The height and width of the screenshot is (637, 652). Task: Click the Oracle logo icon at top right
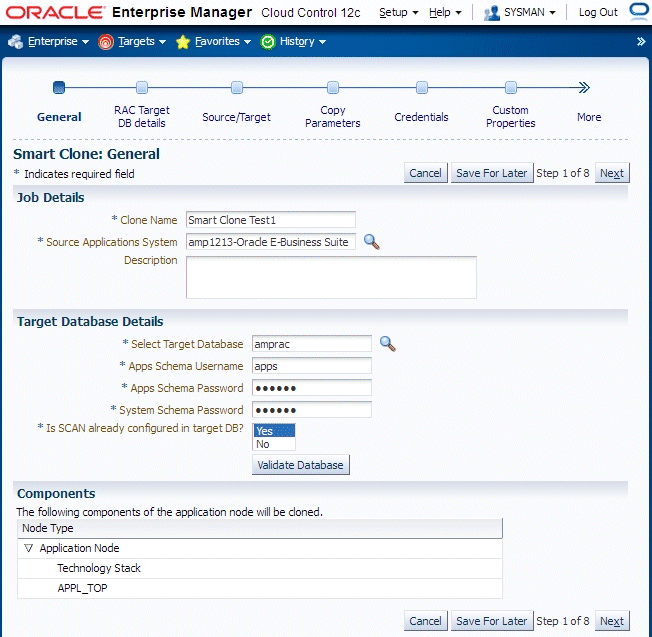(x=640, y=10)
